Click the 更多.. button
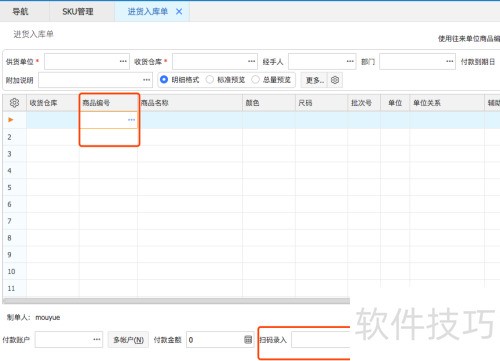500x361 pixels. coord(314,80)
